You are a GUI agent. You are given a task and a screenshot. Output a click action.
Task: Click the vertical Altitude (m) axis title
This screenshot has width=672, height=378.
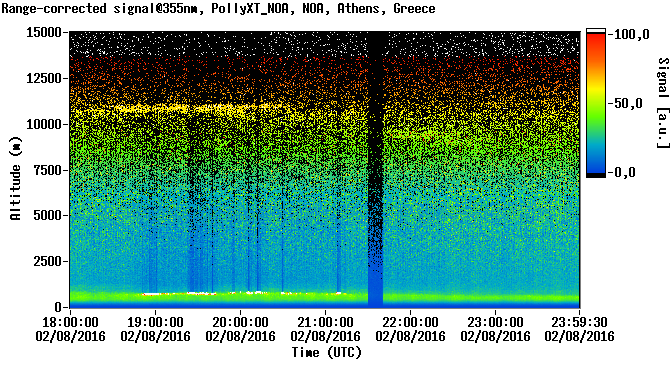point(15,178)
